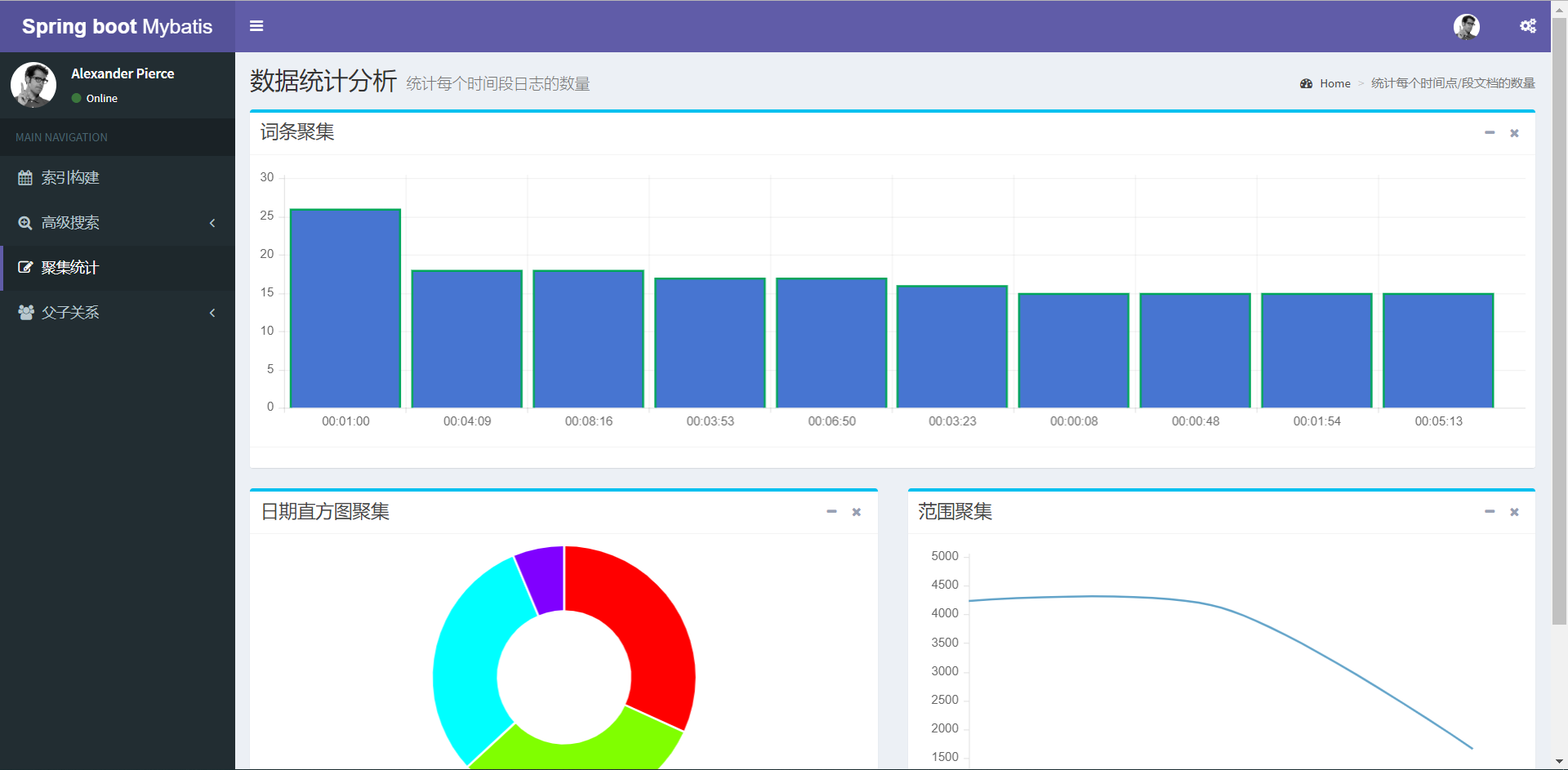Click the 00:03:53 bar in the chart
The height and width of the screenshot is (770, 1568).
tap(710, 343)
